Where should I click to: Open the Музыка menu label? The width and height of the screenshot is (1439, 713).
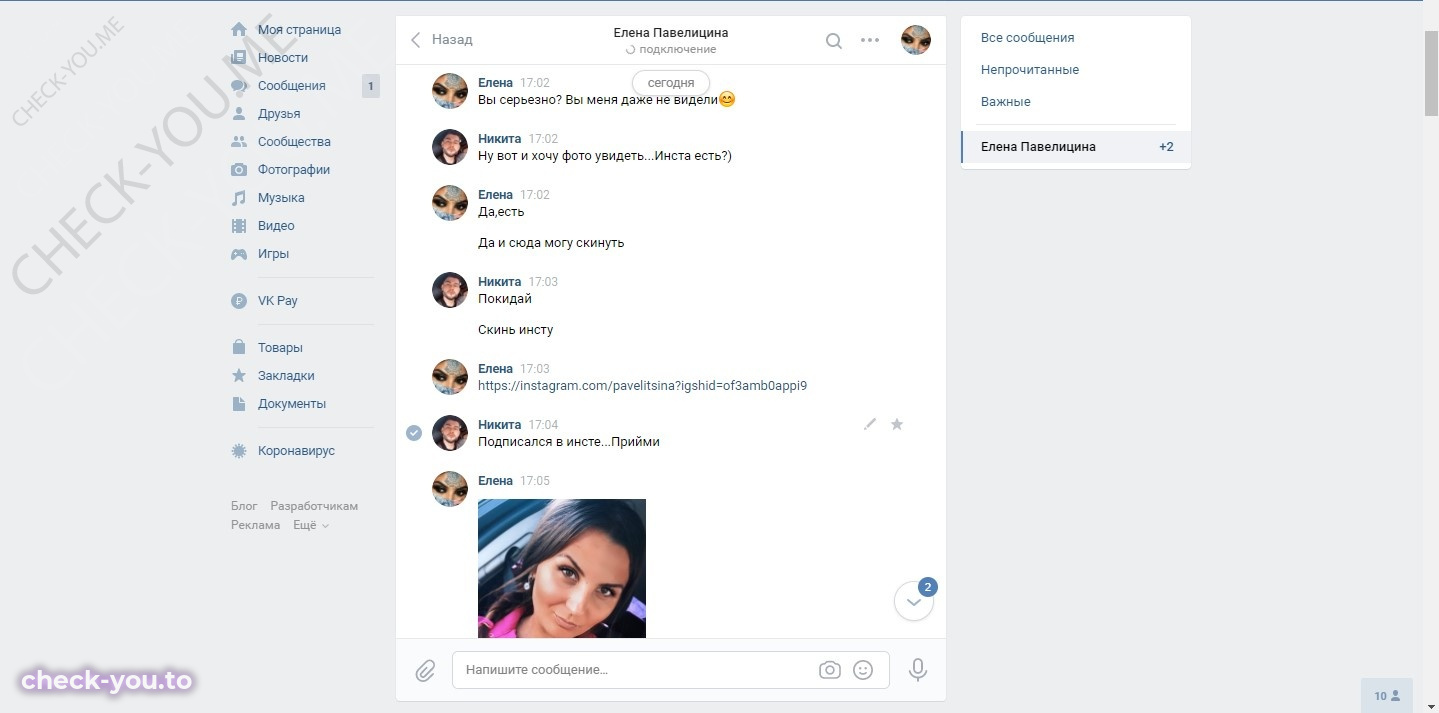click(x=281, y=198)
